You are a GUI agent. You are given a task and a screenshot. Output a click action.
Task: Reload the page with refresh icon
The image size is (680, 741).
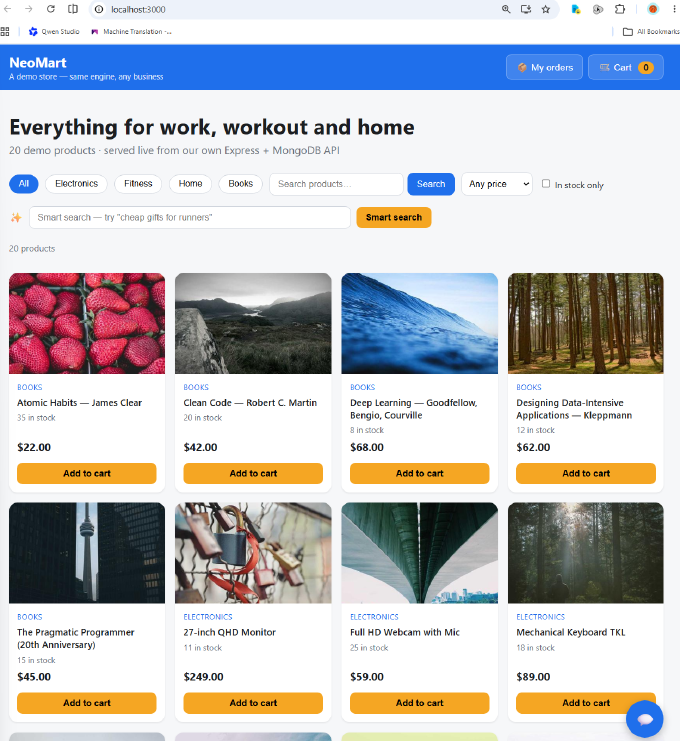[x=51, y=9]
